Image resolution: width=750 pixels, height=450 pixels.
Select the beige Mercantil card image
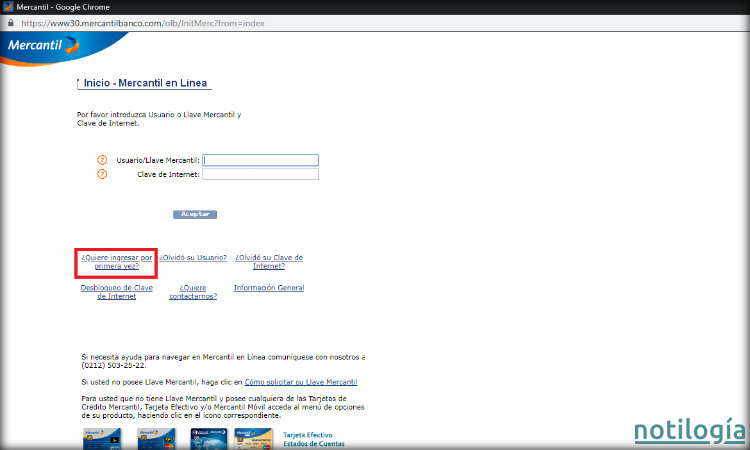pos(254,439)
